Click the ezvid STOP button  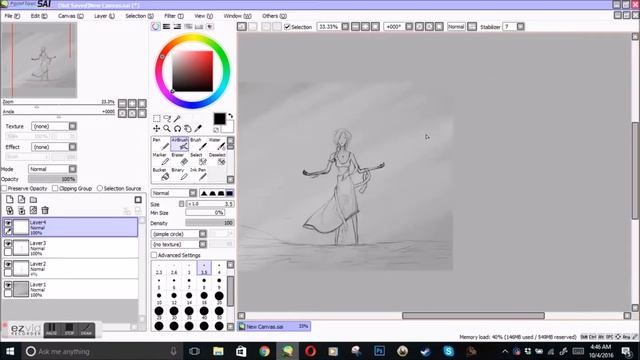click(x=69, y=329)
